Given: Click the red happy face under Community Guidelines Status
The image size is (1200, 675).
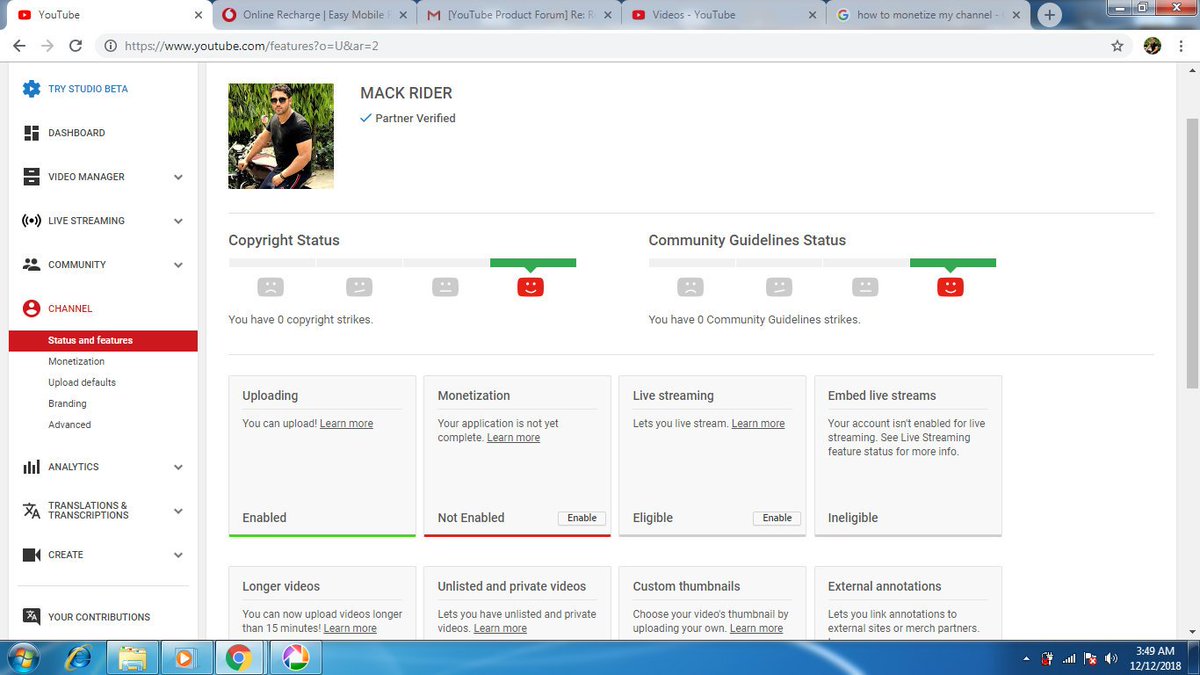Looking at the screenshot, I should [x=950, y=287].
